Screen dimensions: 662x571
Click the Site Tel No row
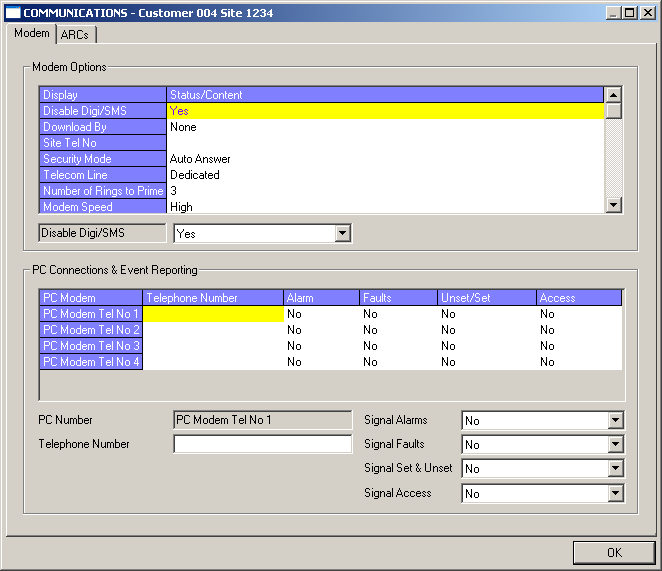(102, 143)
